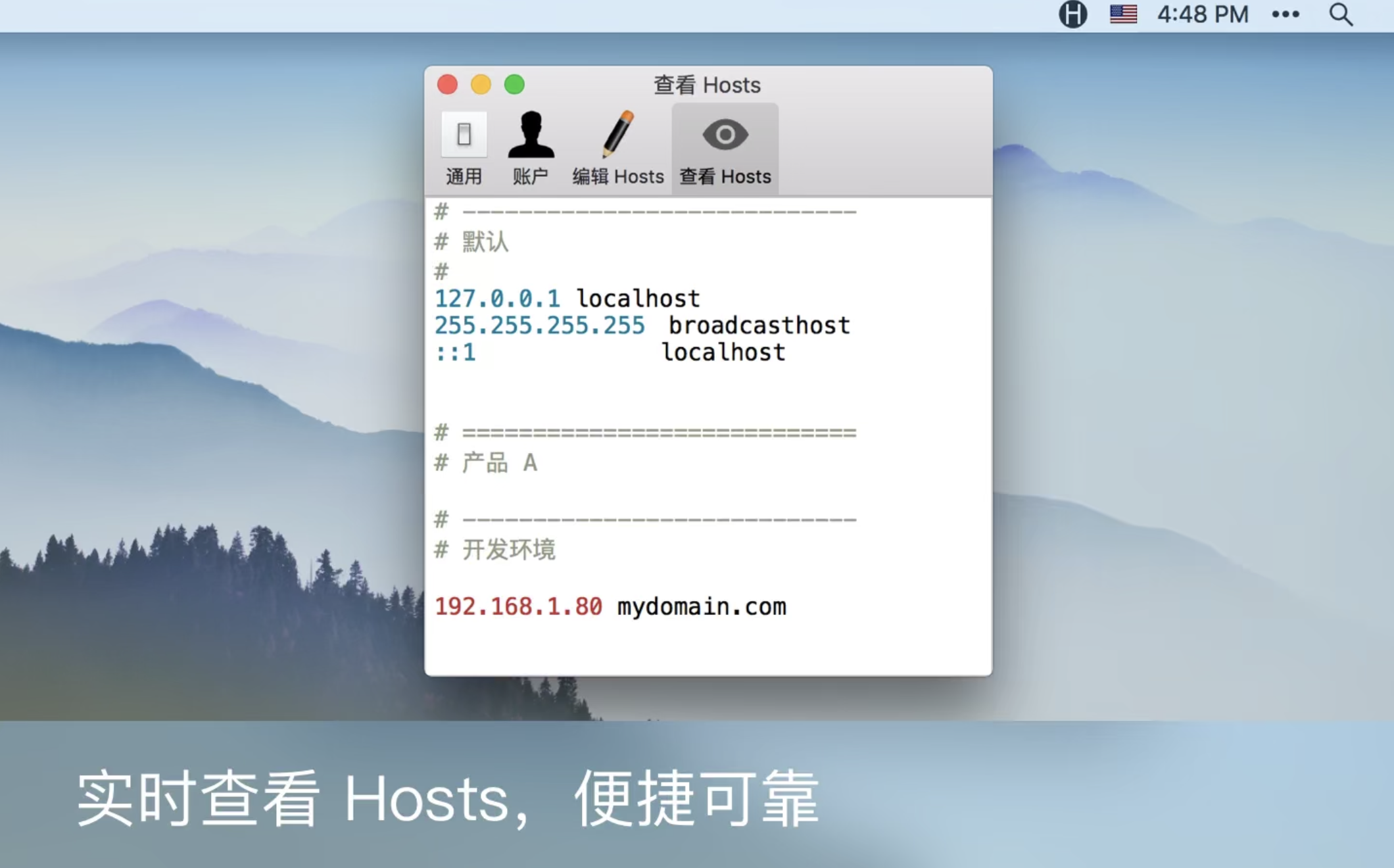This screenshot has width=1394, height=868.
Task: Click the # 开发环境 comment line
Action: pos(495,549)
